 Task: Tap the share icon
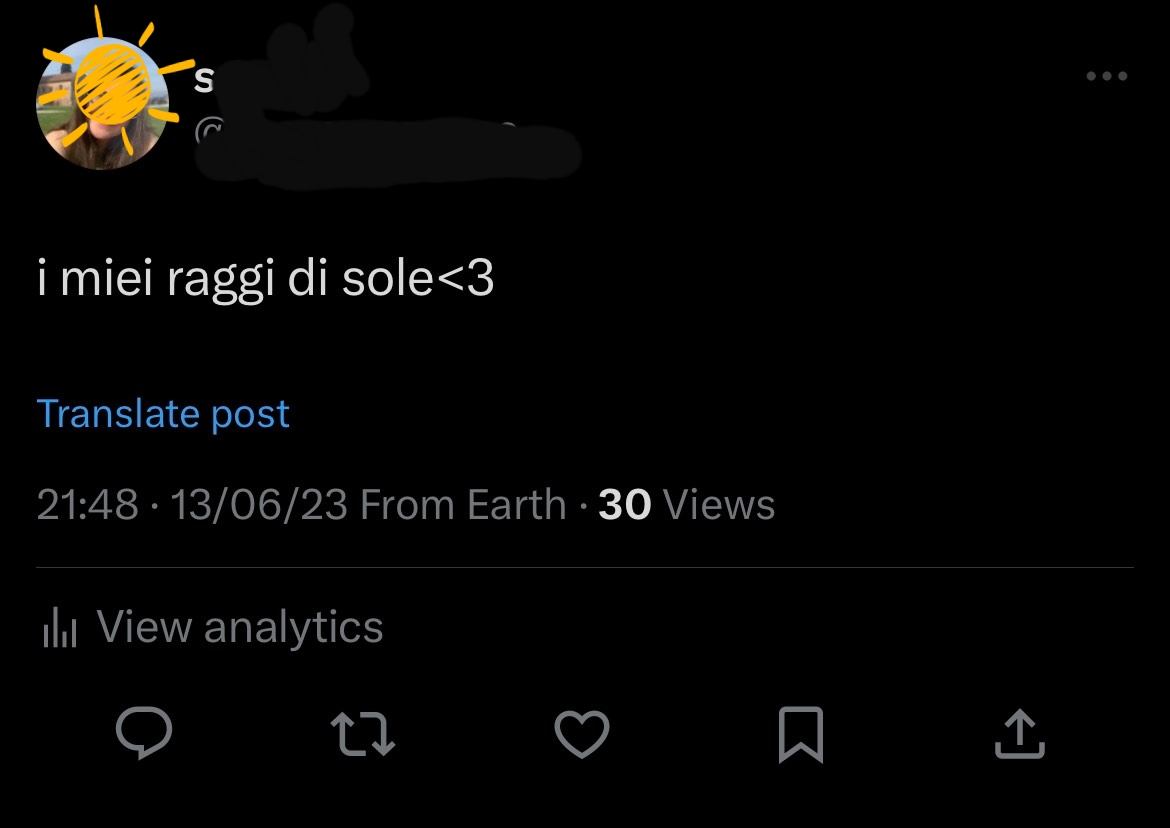click(1019, 735)
